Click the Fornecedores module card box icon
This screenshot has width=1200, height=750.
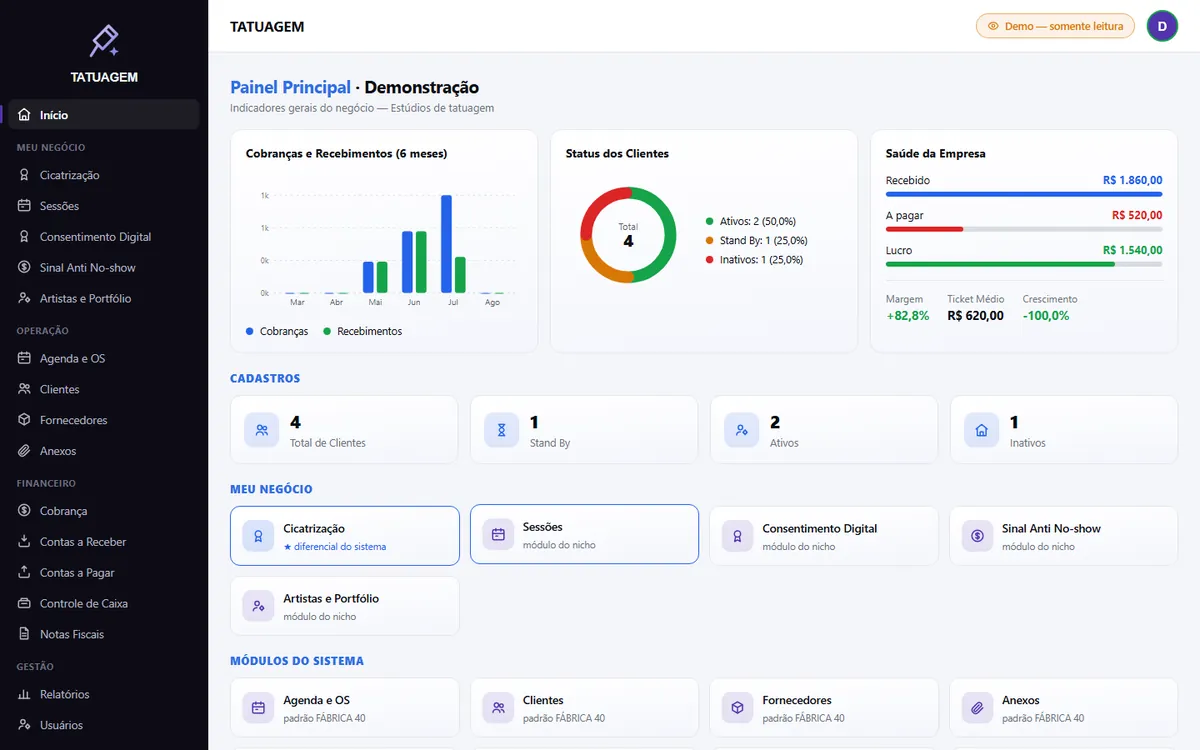tap(738, 708)
